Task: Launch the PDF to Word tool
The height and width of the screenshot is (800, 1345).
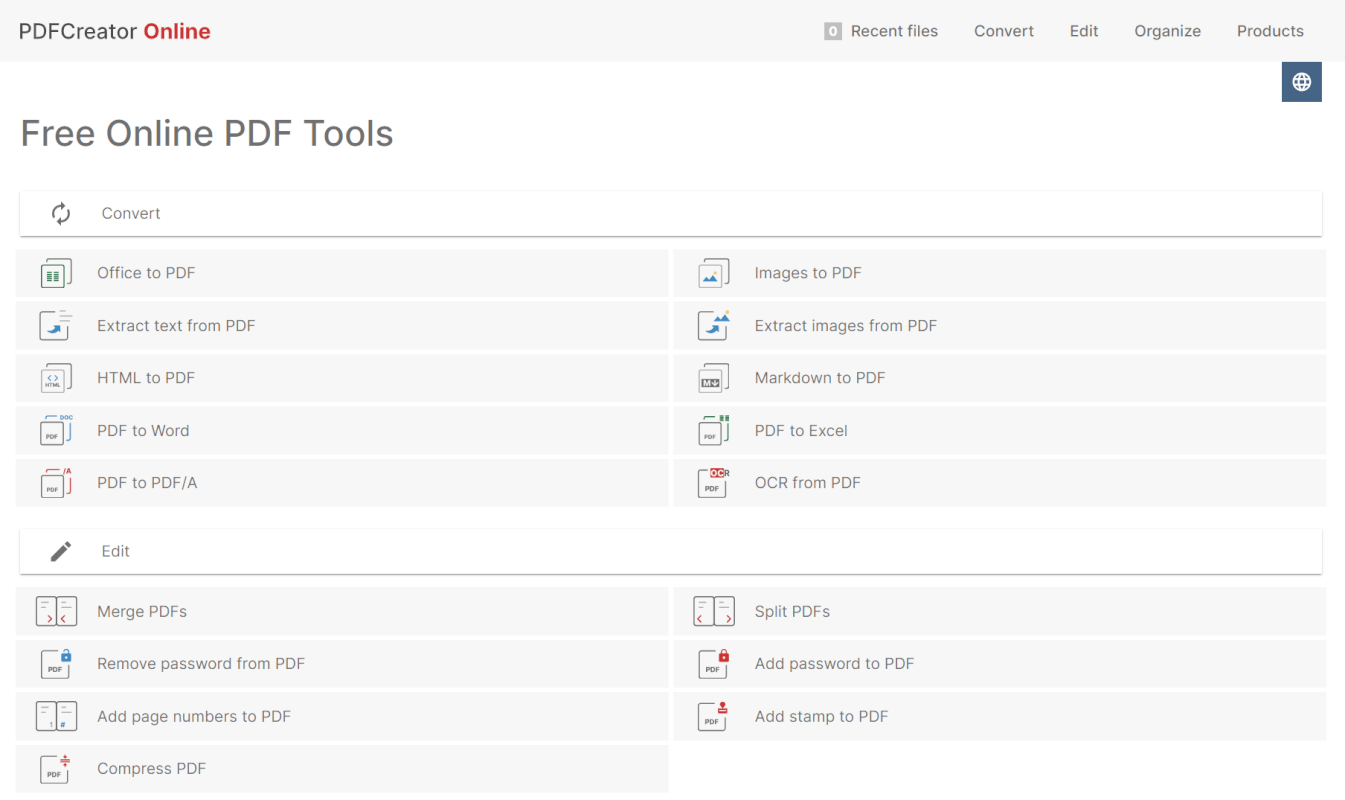Action: pyautogui.click(x=342, y=430)
